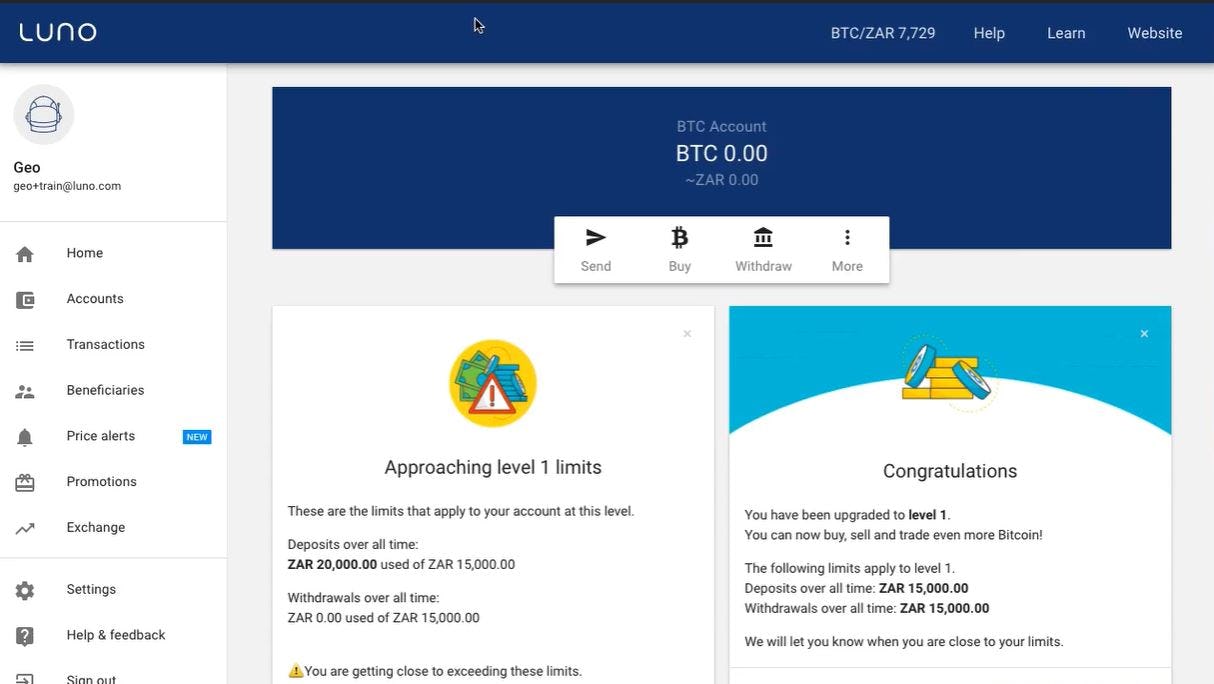Screen dimensions: 1214x684
Task: Click the Geo profile avatar
Action: (x=42, y=115)
